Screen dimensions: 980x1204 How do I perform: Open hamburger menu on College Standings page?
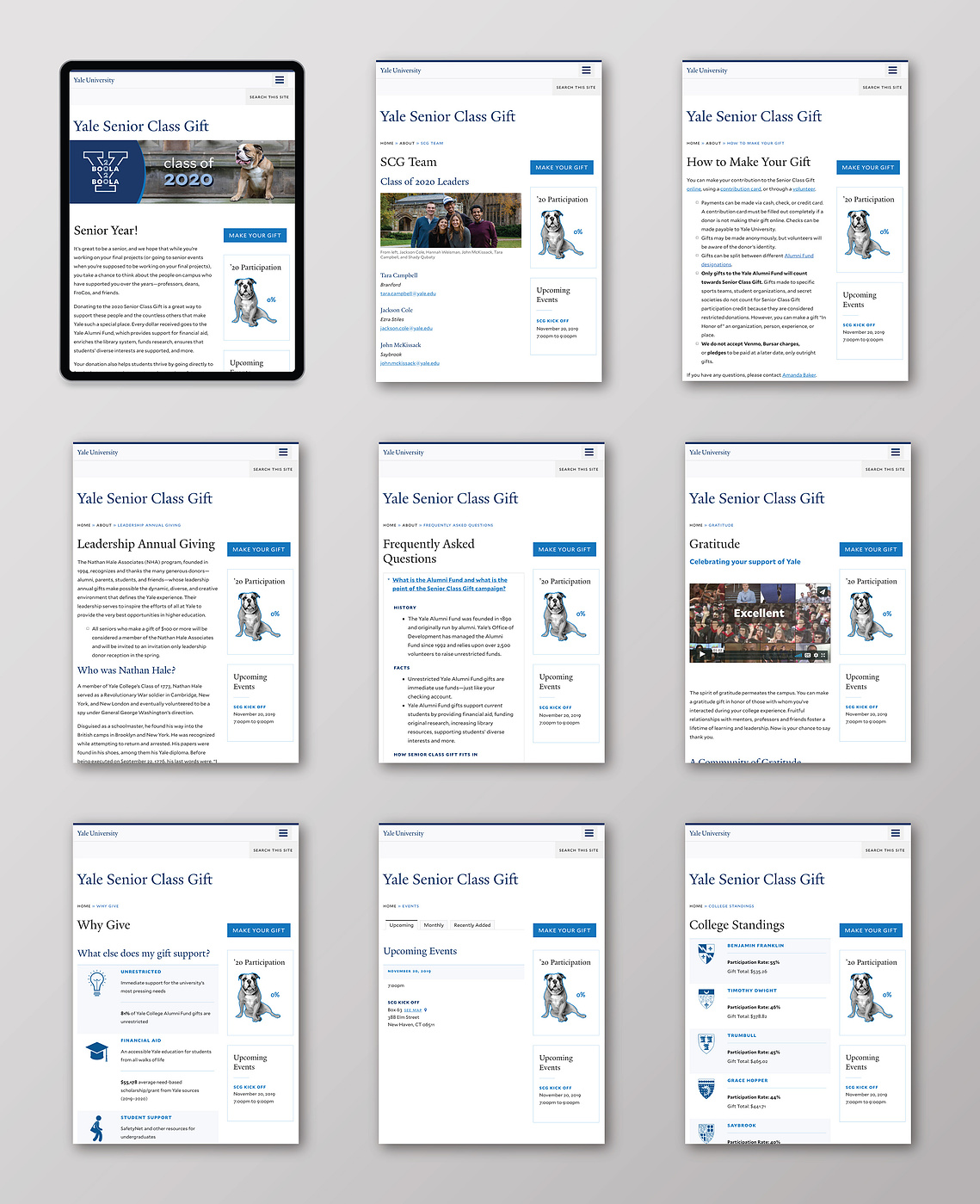pos(895,833)
